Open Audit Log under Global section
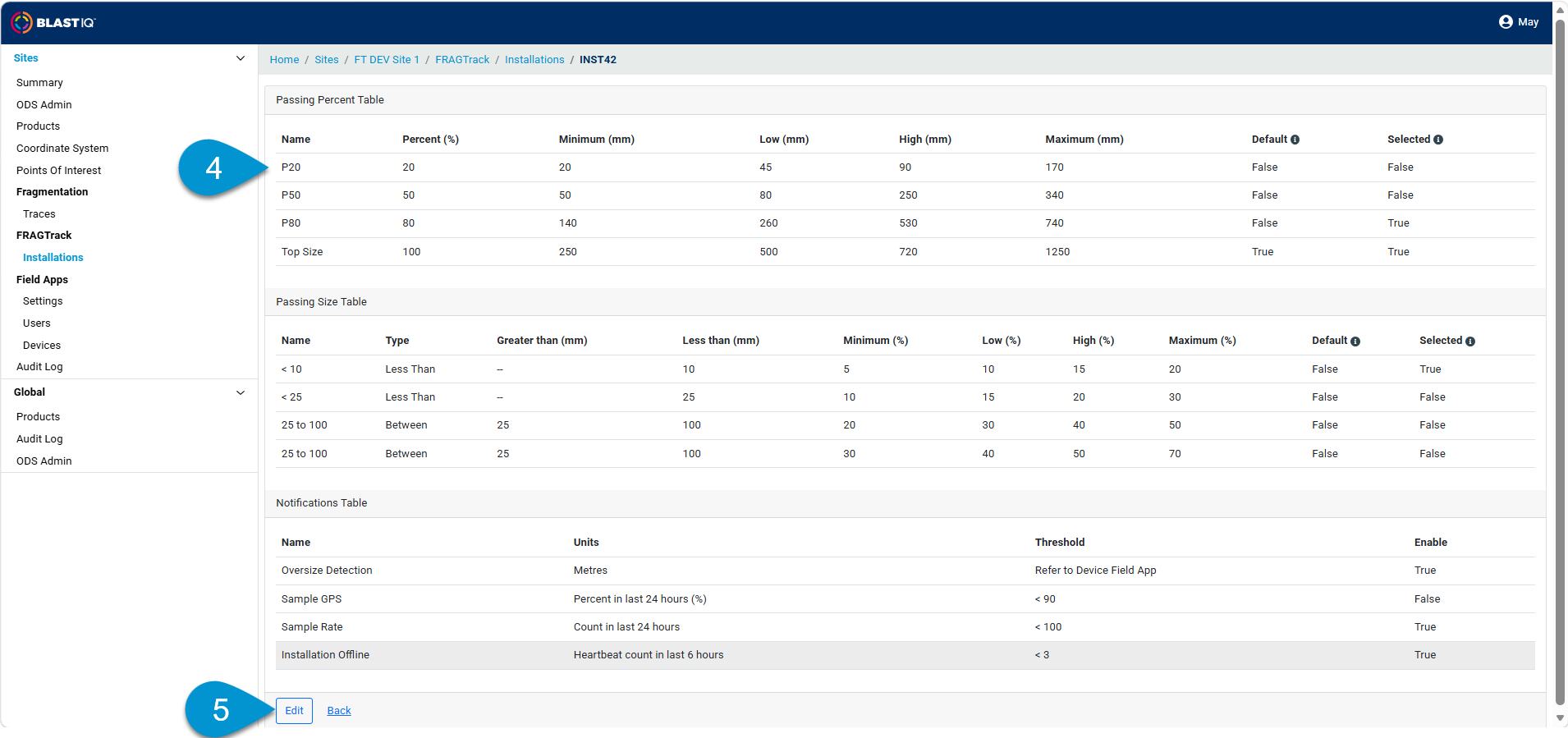The width and height of the screenshot is (1568, 738). (x=39, y=439)
